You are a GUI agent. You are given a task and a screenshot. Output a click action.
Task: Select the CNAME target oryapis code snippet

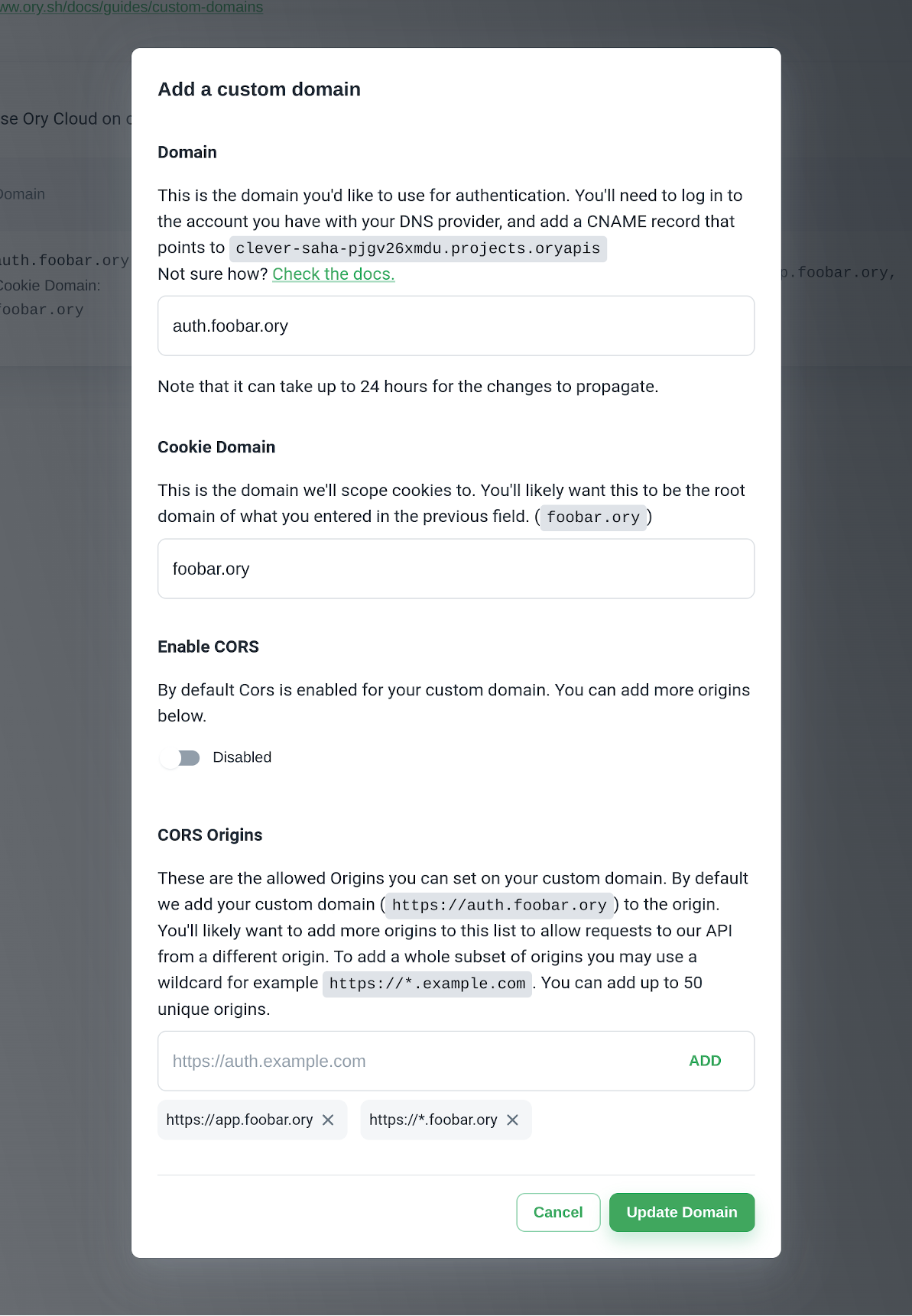[418, 248]
